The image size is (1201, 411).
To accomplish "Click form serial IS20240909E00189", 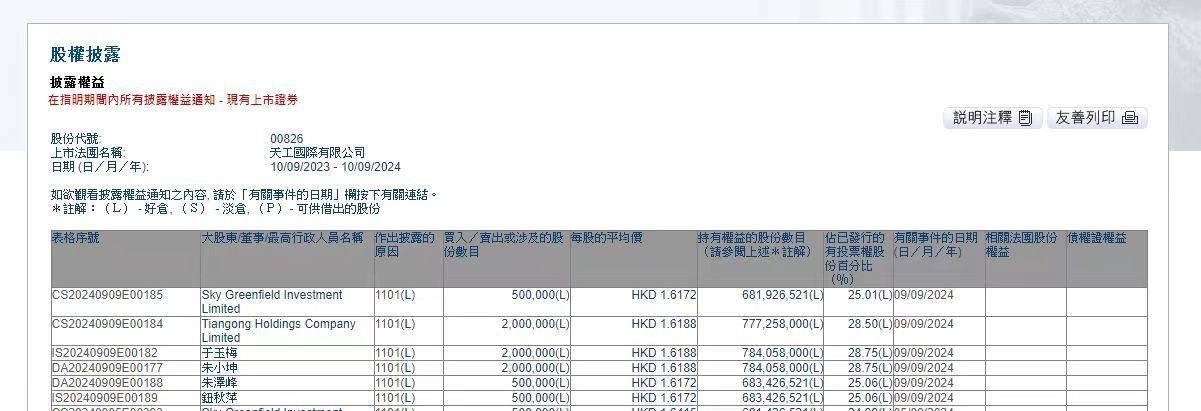I will [105, 398].
